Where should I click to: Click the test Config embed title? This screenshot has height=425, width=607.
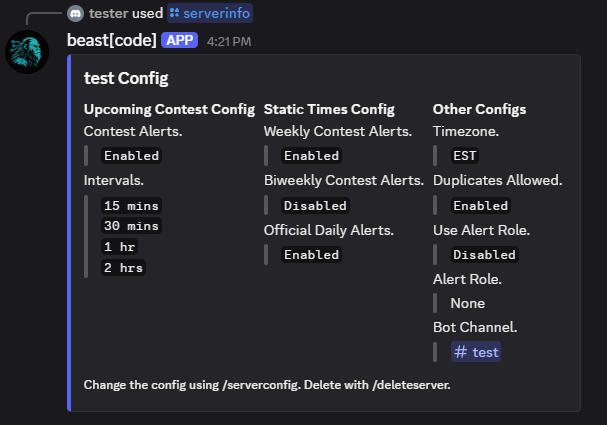tap(126, 78)
